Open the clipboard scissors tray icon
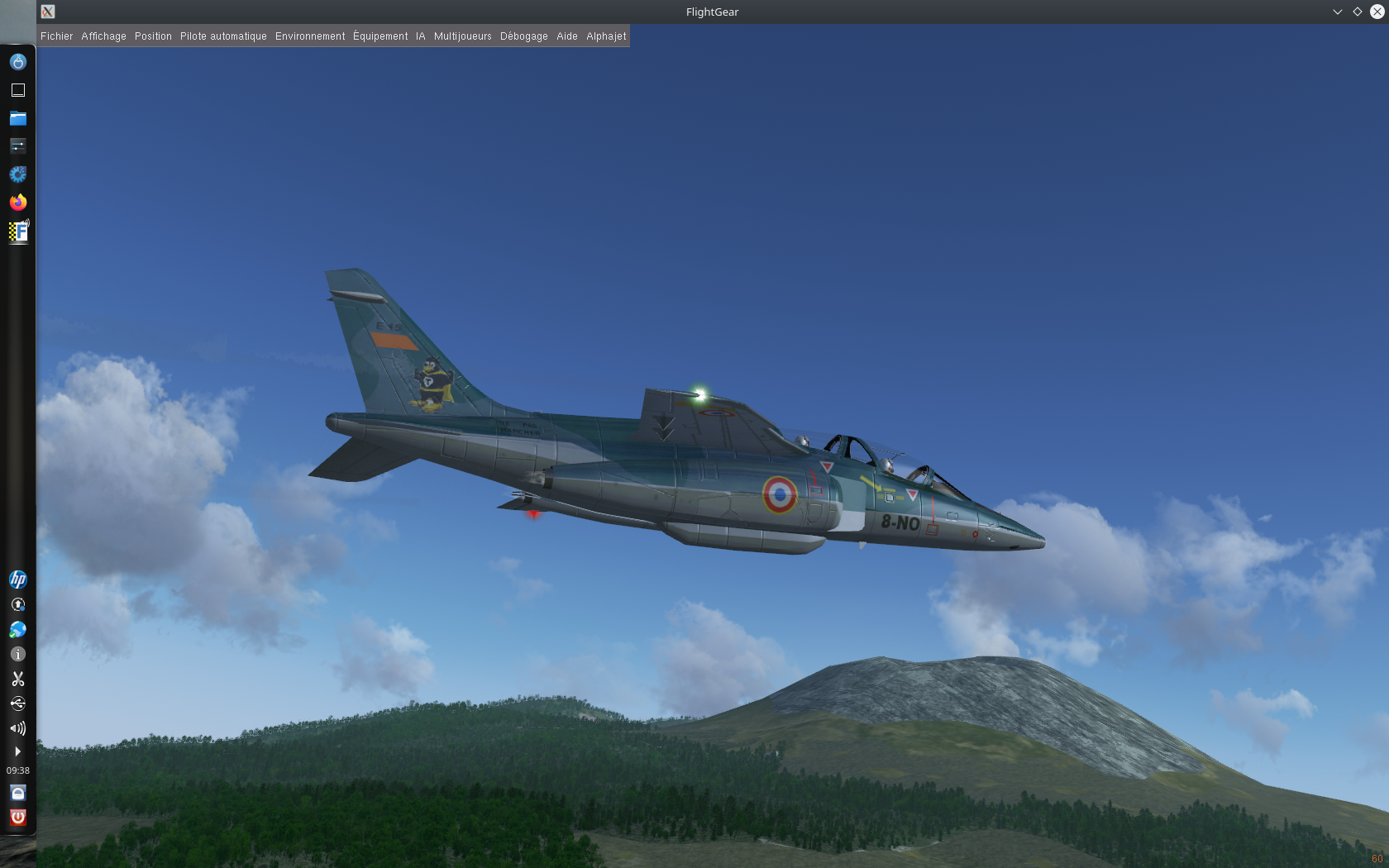Viewport: 1389px width, 868px height. pyautogui.click(x=17, y=679)
